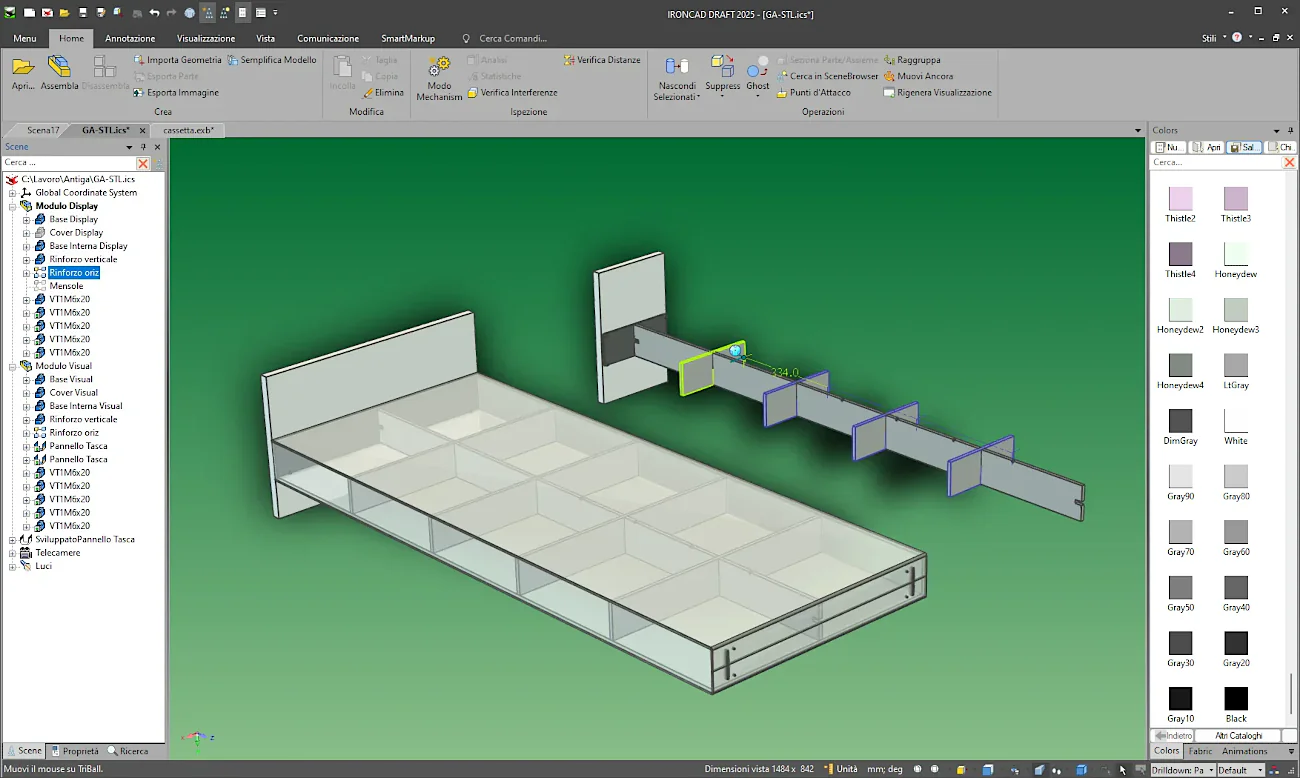Viewport: 1300px width, 778px height.
Task: Expand the Telecamere tree node
Action: coord(13,553)
